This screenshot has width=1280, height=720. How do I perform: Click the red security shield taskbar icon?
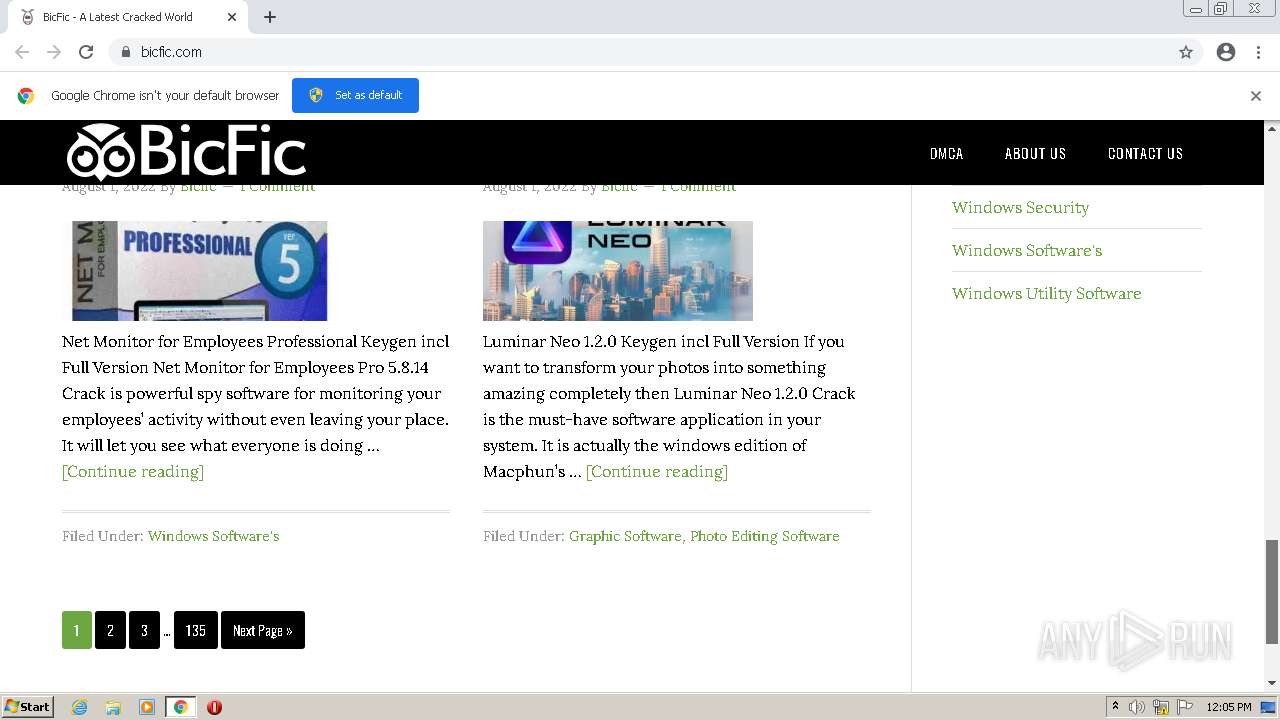pos(214,707)
